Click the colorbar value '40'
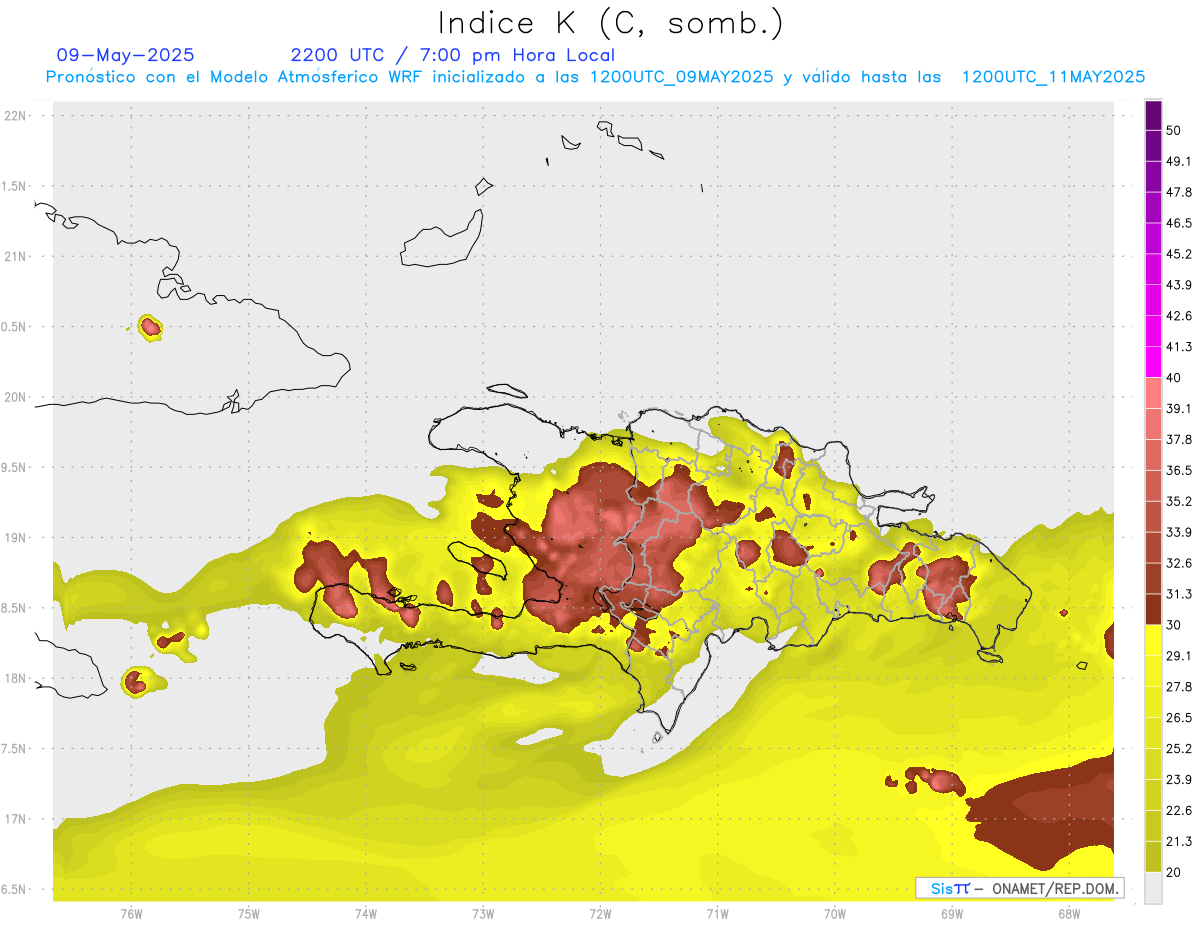This screenshot has width=1200, height=927. (x=1174, y=377)
